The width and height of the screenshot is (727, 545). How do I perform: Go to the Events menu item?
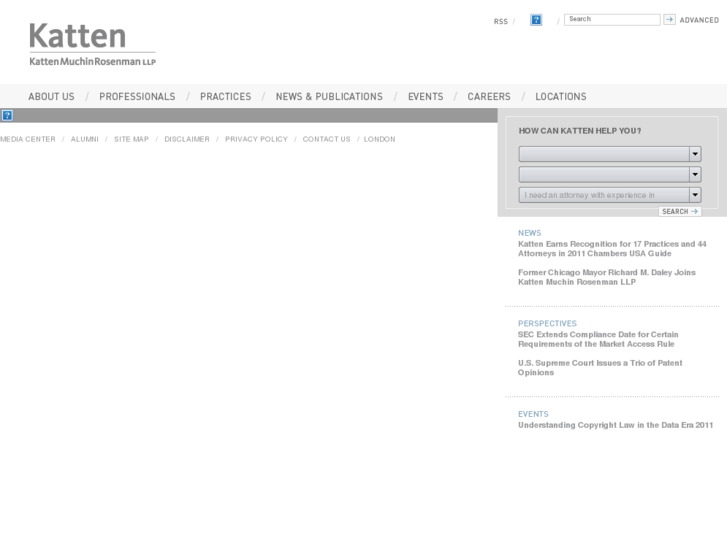tap(426, 96)
